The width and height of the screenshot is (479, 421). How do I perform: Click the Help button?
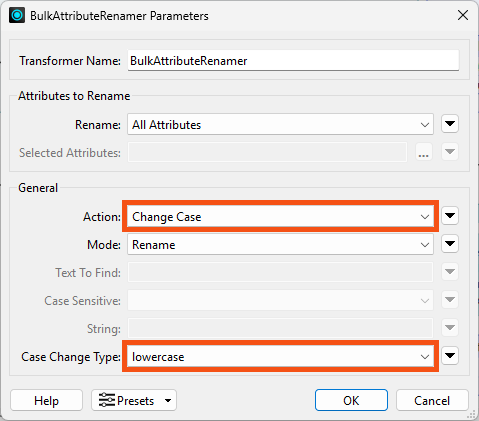46,400
